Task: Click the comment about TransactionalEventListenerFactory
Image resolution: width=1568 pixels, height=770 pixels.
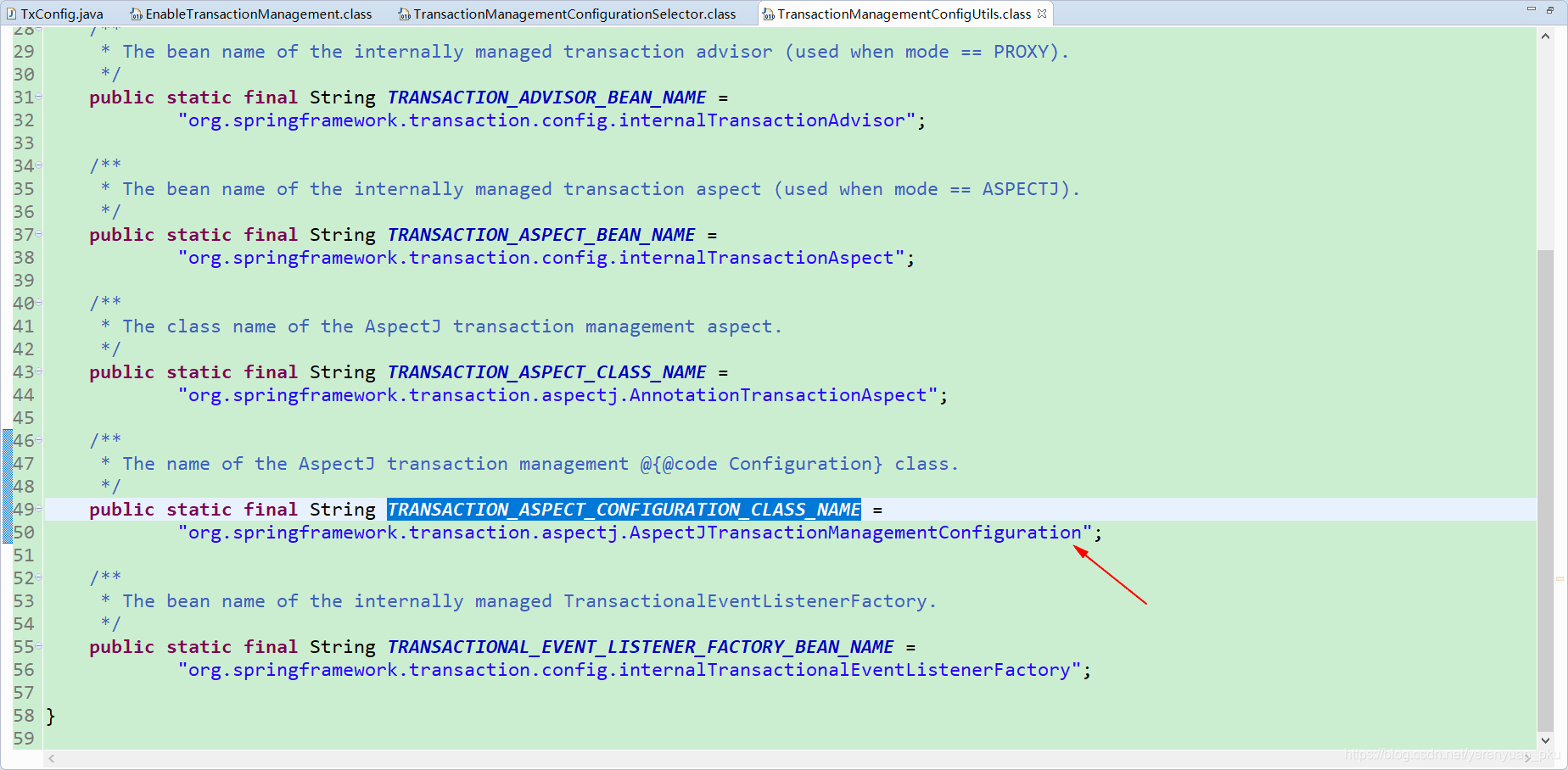Action: tap(518, 601)
